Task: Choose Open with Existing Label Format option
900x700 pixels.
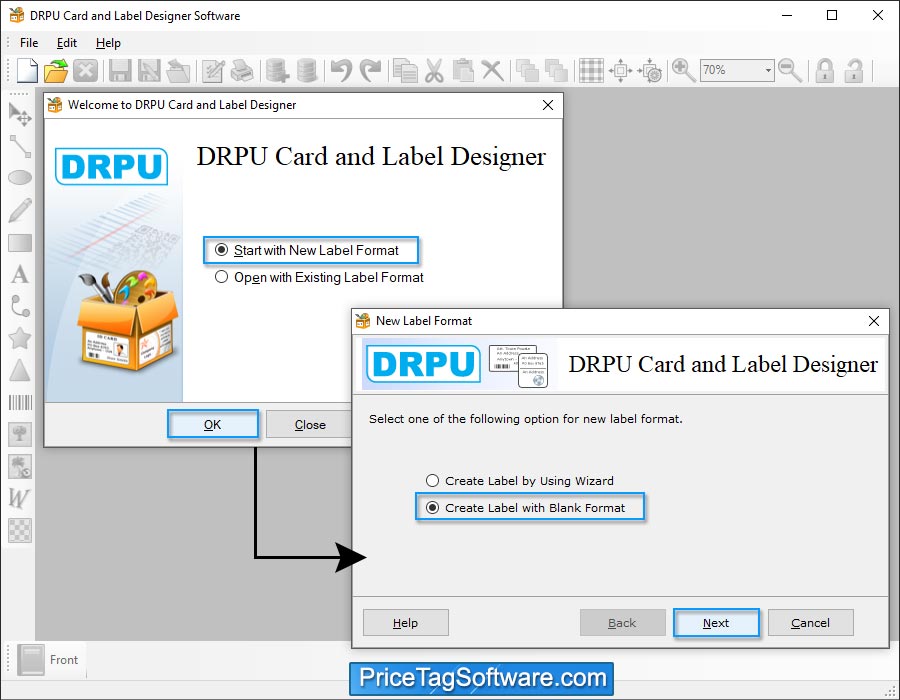Action: click(319, 277)
